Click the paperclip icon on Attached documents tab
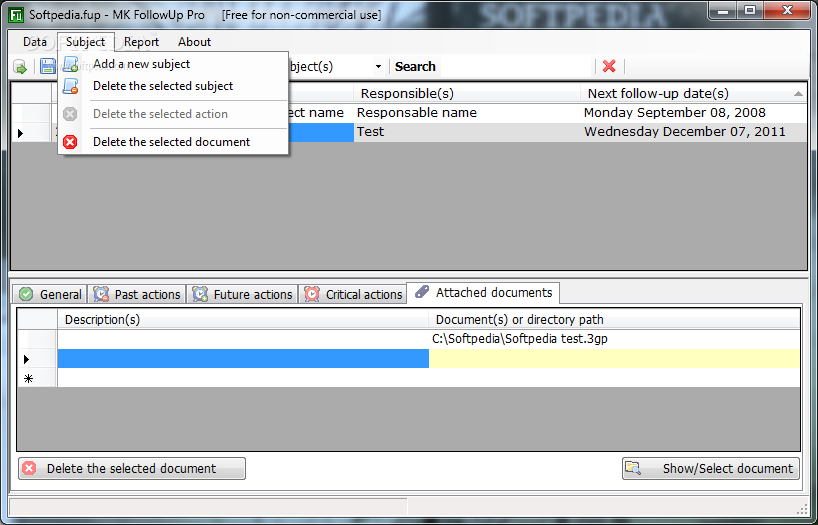Viewport: 818px width, 525px height. coord(422,292)
